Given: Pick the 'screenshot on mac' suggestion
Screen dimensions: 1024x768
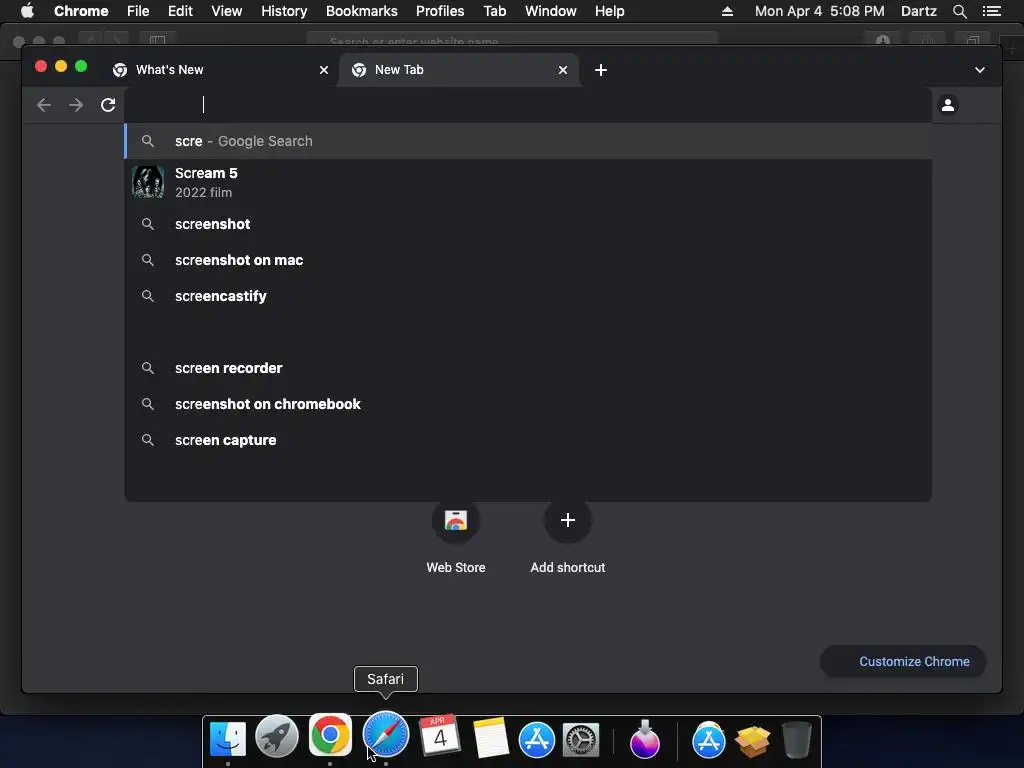Looking at the screenshot, I should point(528,260).
